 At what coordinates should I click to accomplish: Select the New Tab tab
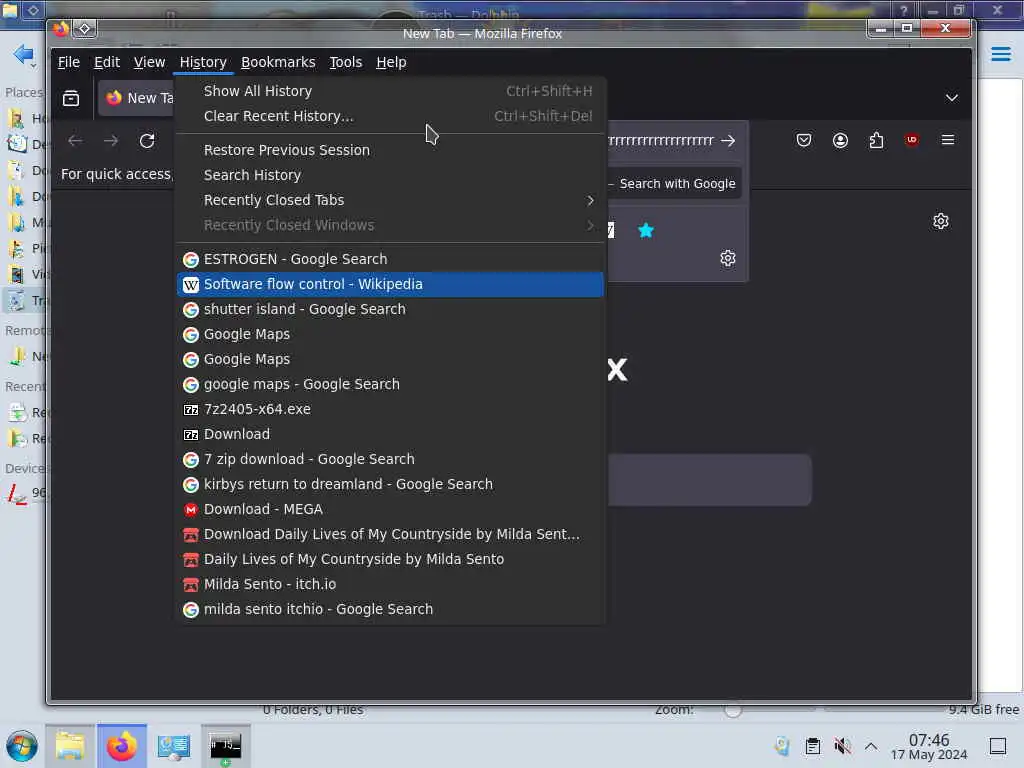coord(136,98)
